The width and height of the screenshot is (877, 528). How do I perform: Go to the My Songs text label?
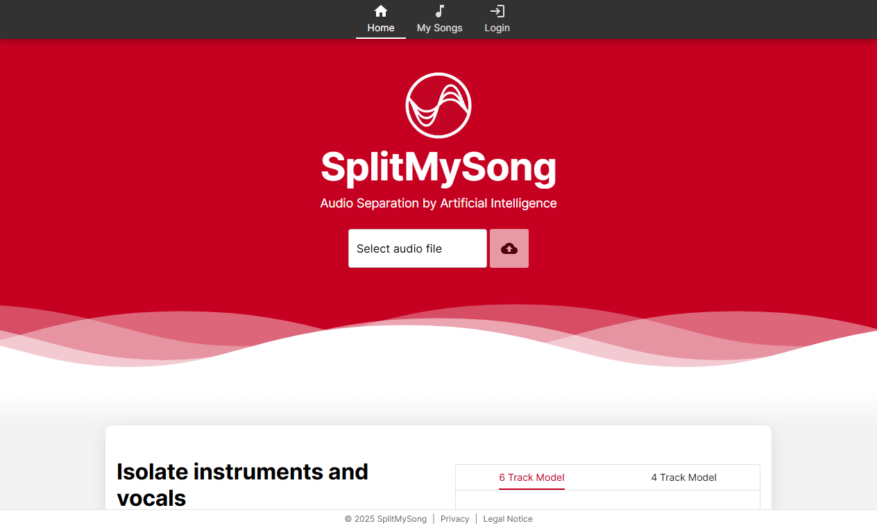point(440,28)
